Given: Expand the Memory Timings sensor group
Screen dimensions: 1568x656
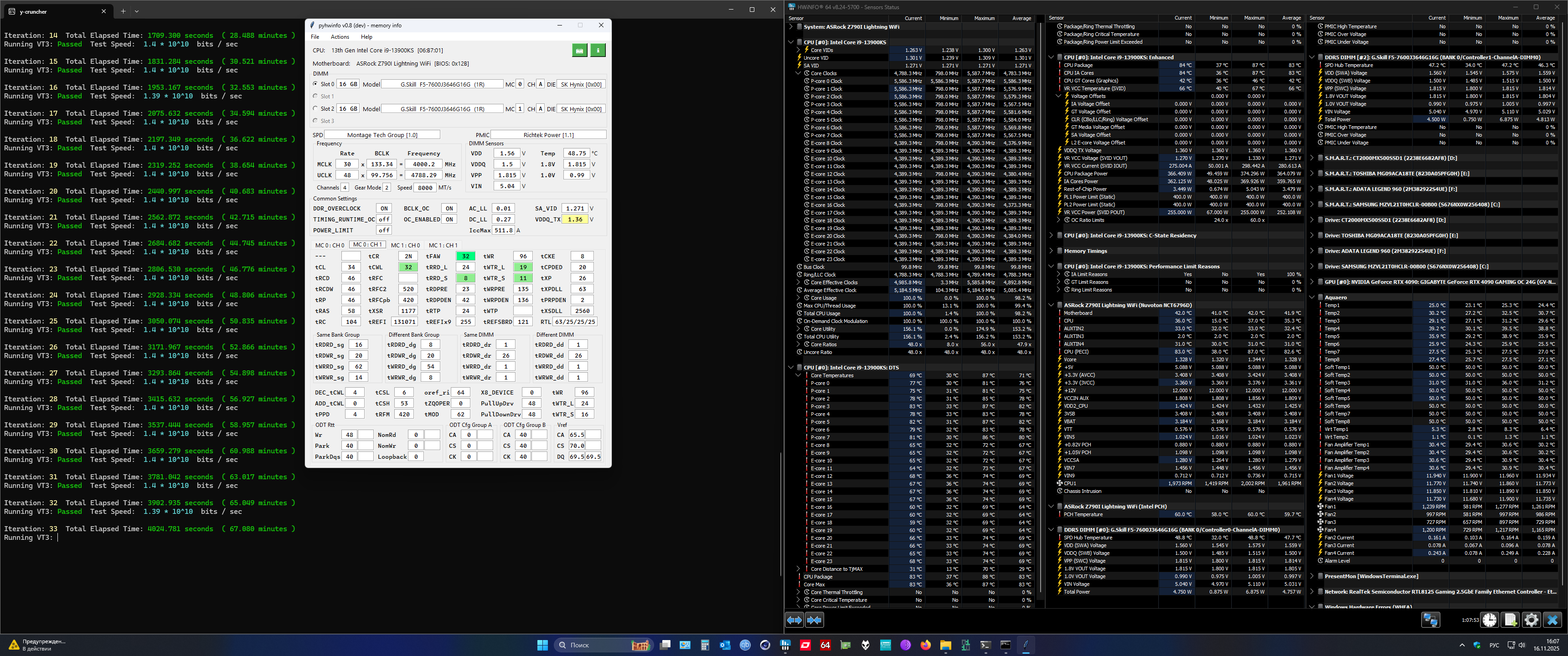Looking at the screenshot, I should [x=1051, y=251].
